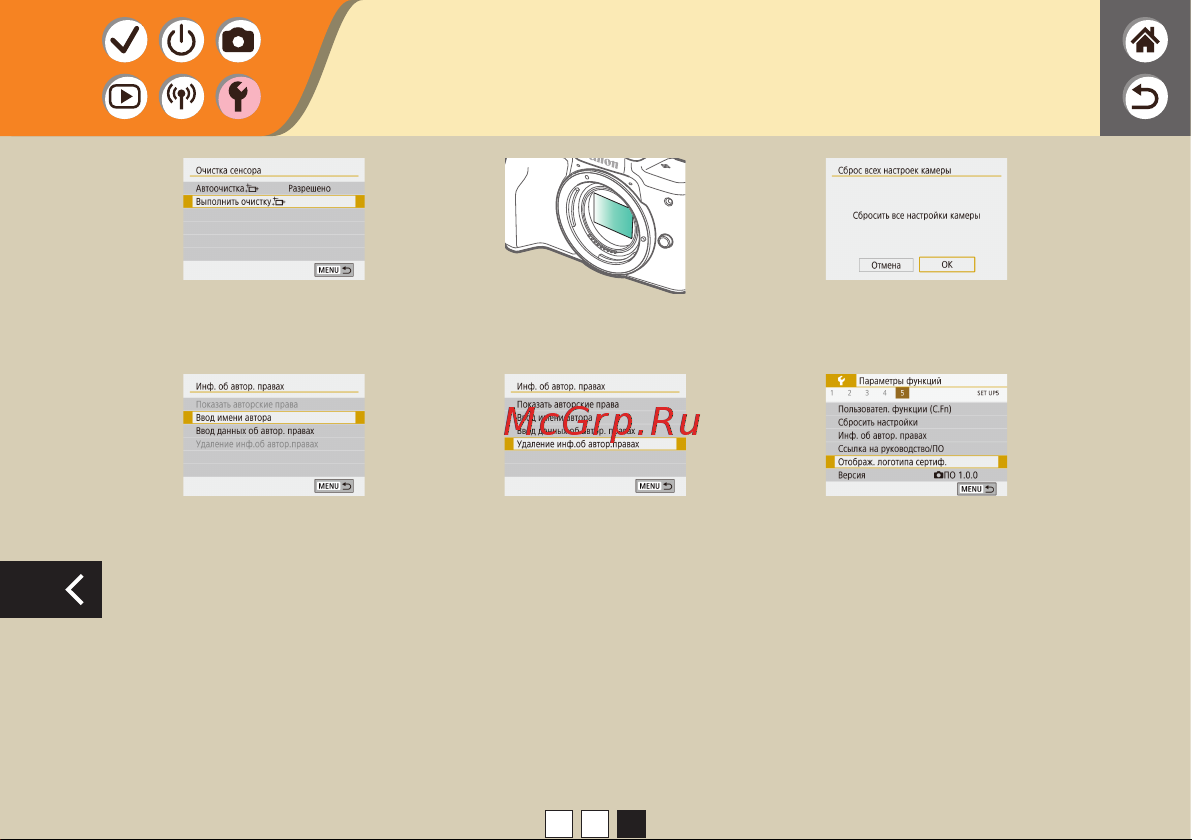Select 'Отображ. логотипа сертиф.' row
The width and height of the screenshot is (1192, 840).
[916, 461]
